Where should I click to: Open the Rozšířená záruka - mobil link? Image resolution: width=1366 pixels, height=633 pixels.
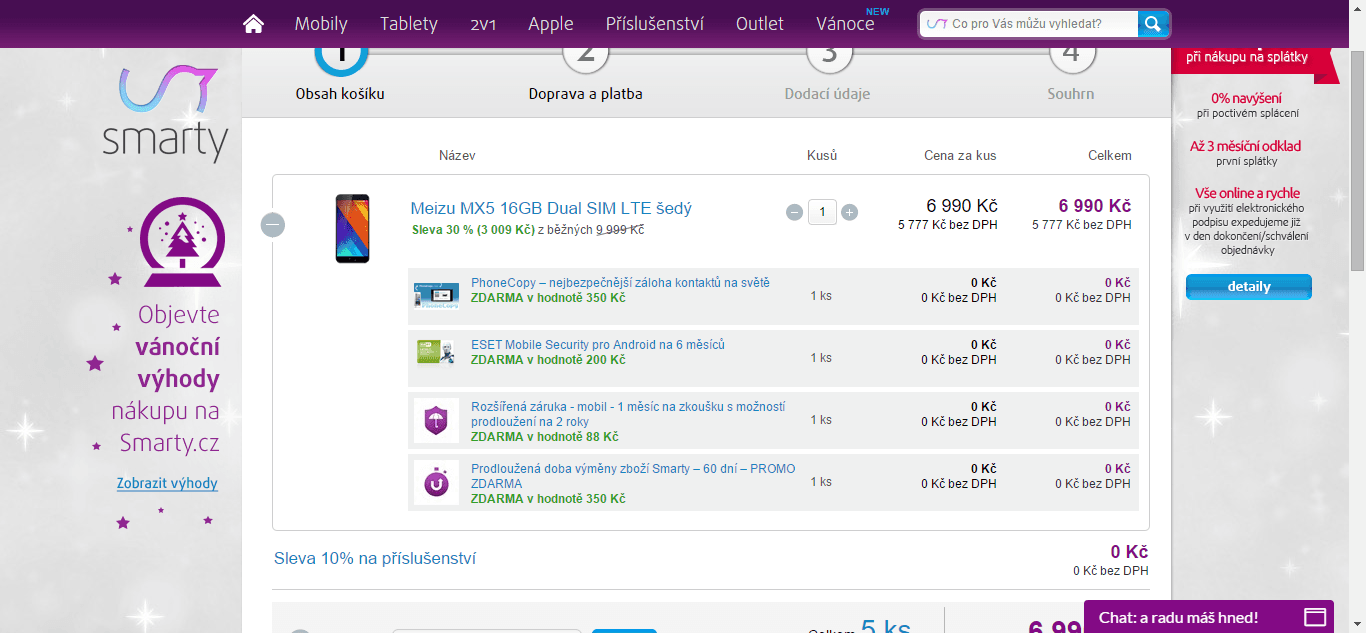point(628,414)
